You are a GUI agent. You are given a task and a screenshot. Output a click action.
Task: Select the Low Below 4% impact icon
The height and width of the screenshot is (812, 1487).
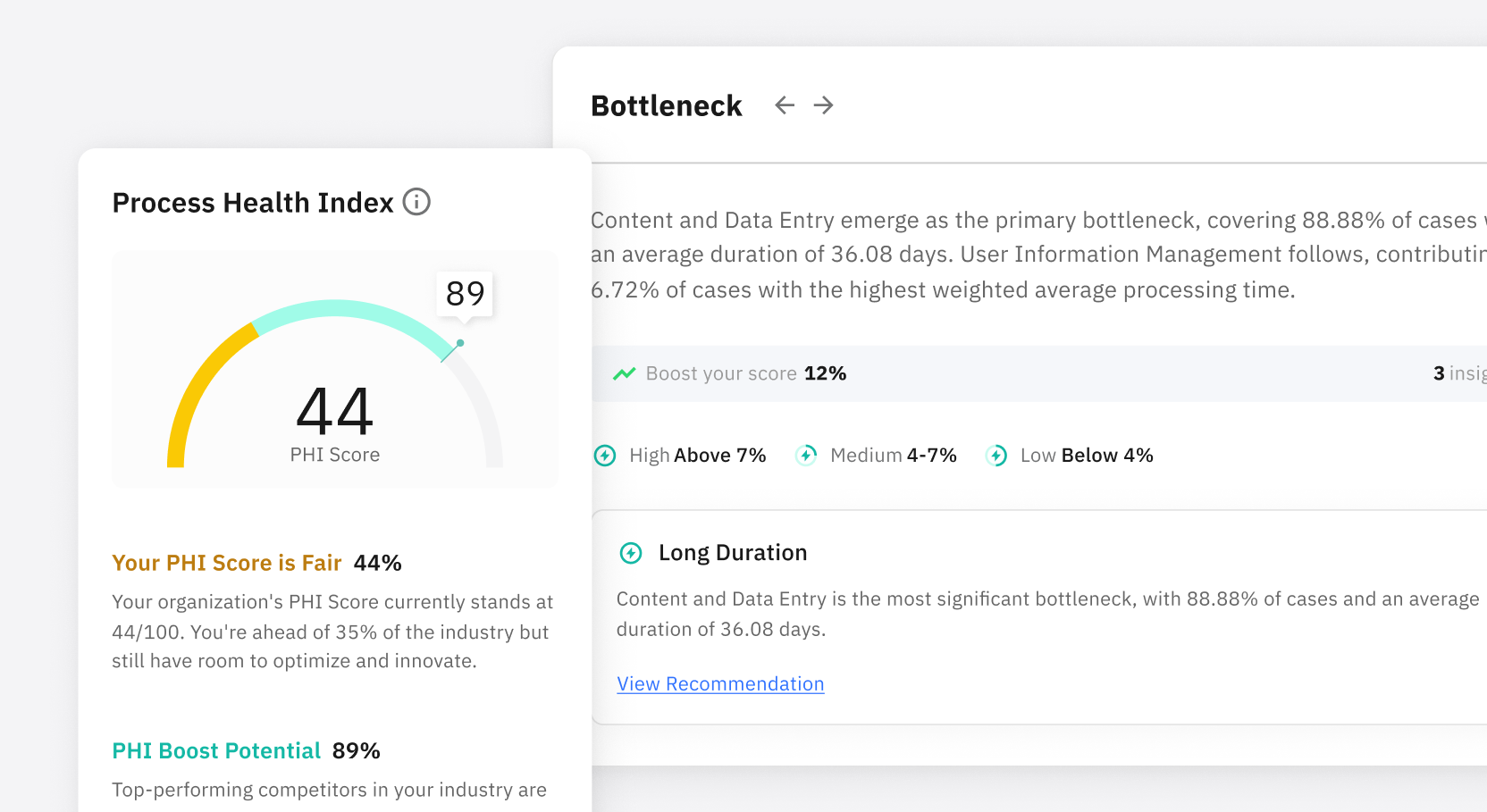click(996, 456)
